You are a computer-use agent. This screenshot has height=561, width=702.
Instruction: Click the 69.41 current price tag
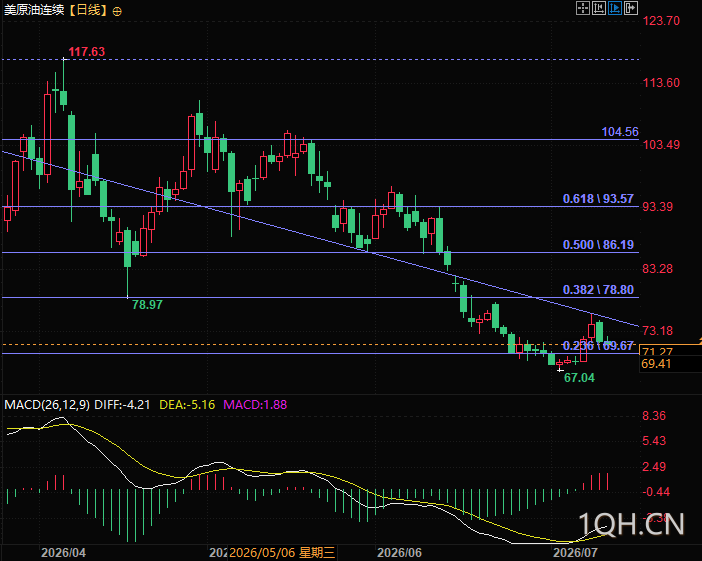pyautogui.click(x=656, y=364)
